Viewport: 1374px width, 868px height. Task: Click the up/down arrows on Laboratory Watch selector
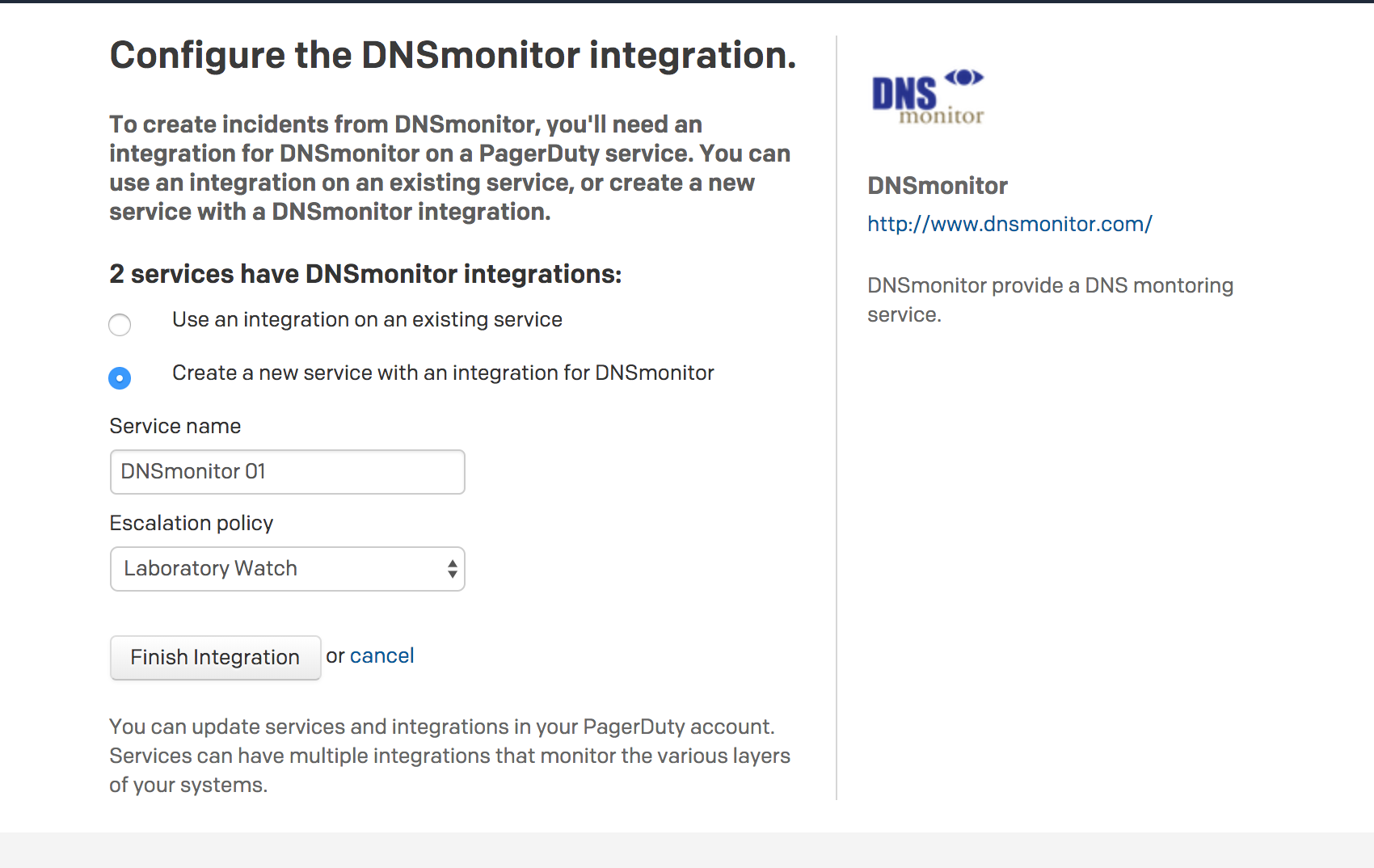click(452, 569)
